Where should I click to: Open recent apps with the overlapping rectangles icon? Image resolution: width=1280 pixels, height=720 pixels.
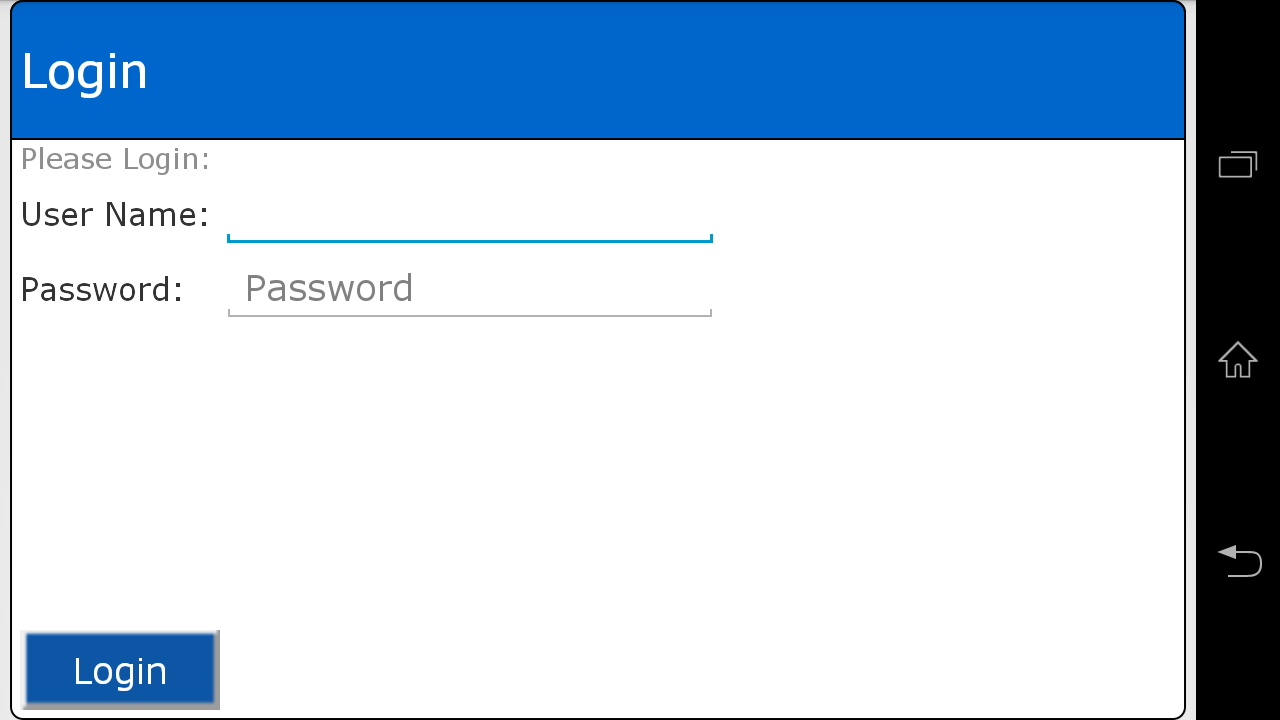1238,164
